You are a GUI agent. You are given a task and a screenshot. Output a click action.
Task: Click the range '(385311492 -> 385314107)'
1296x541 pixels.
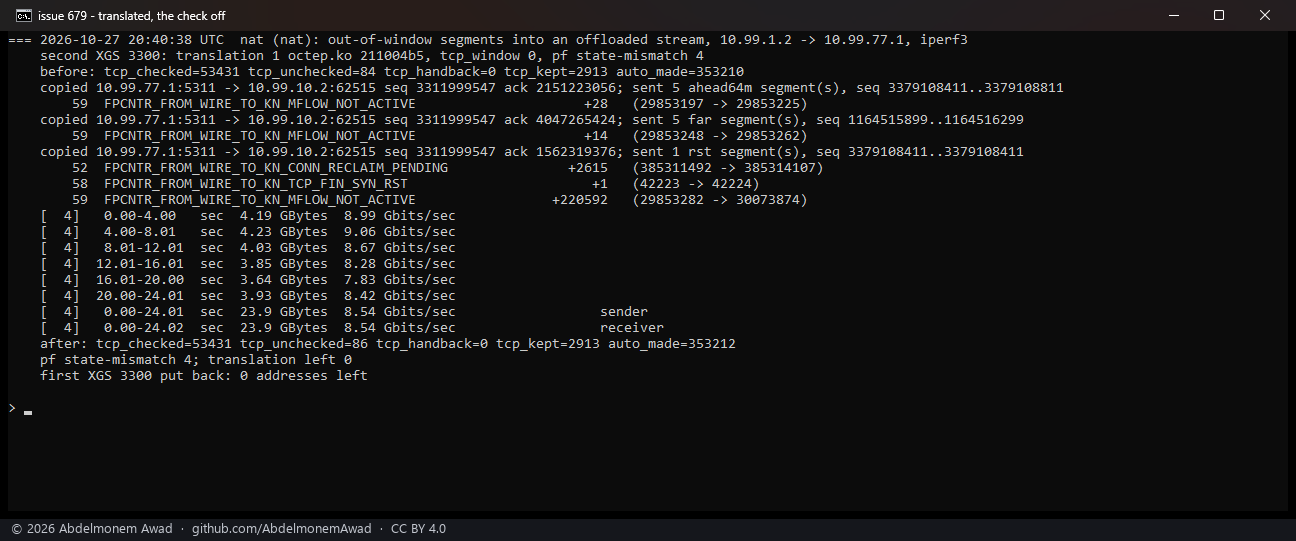click(728, 168)
